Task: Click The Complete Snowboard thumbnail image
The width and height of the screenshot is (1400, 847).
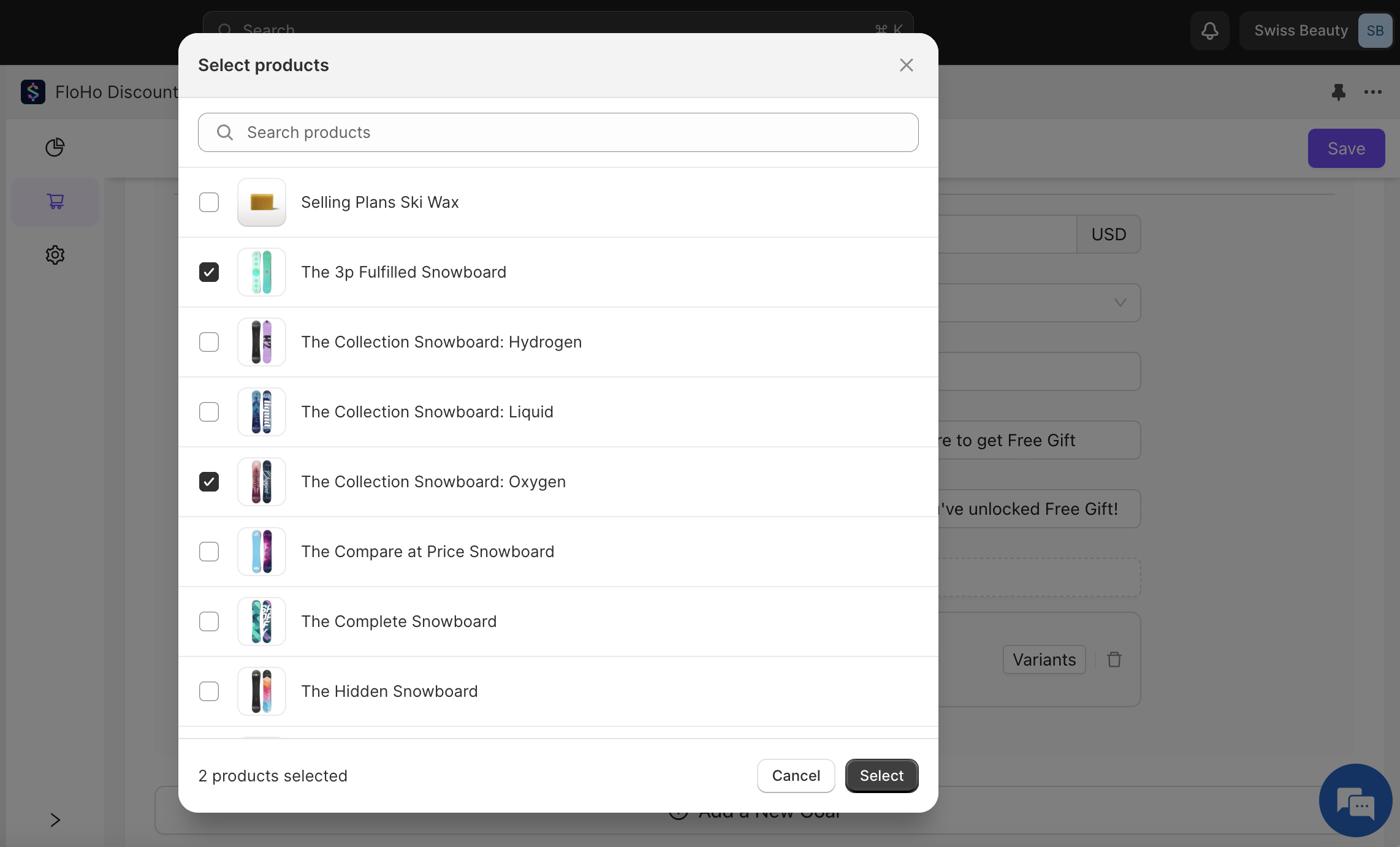Action: pos(262,621)
